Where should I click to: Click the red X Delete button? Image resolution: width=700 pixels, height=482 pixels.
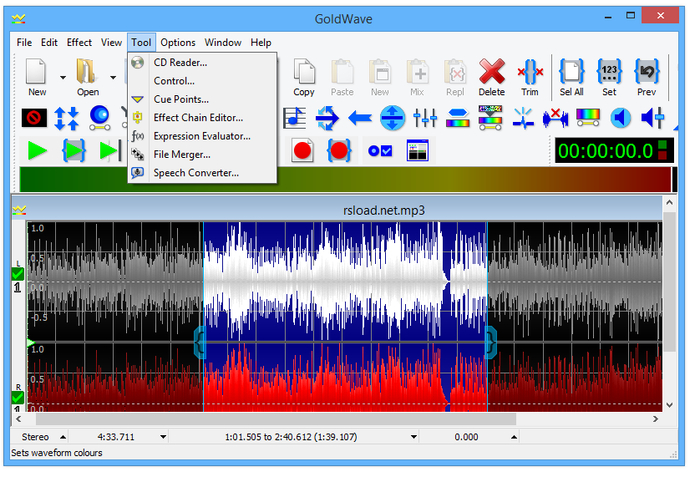point(492,77)
